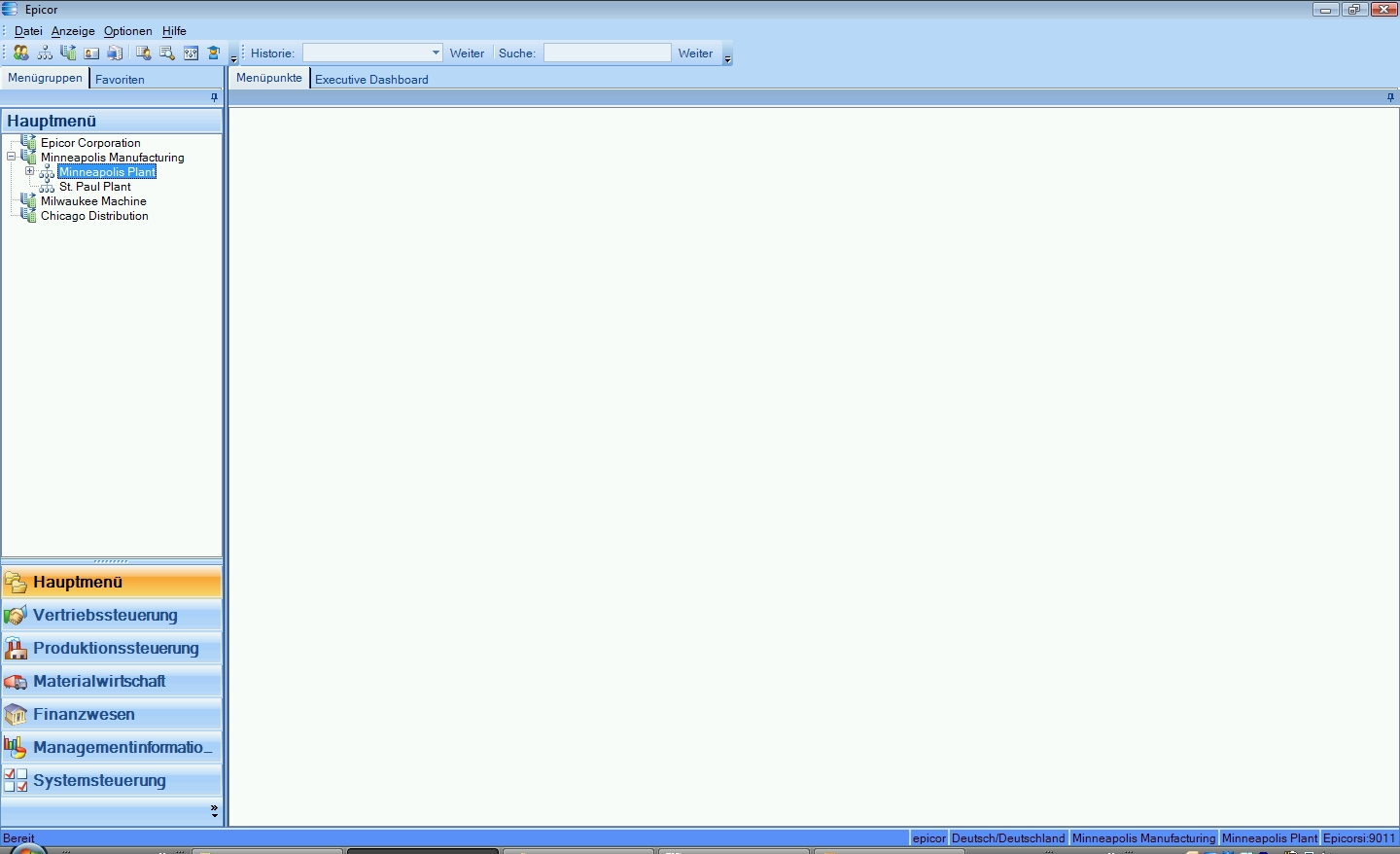The width and height of the screenshot is (1400, 854).
Task: Click the Chicago Distribution company icon
Action: [x=28, y=215]
